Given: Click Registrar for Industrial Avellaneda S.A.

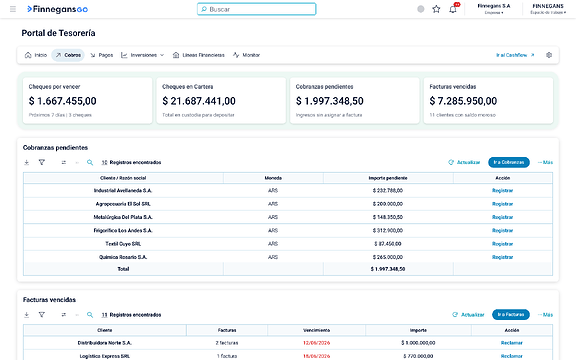Looking at the screenshot, I should pyautogui.click(x=503, y=191).
